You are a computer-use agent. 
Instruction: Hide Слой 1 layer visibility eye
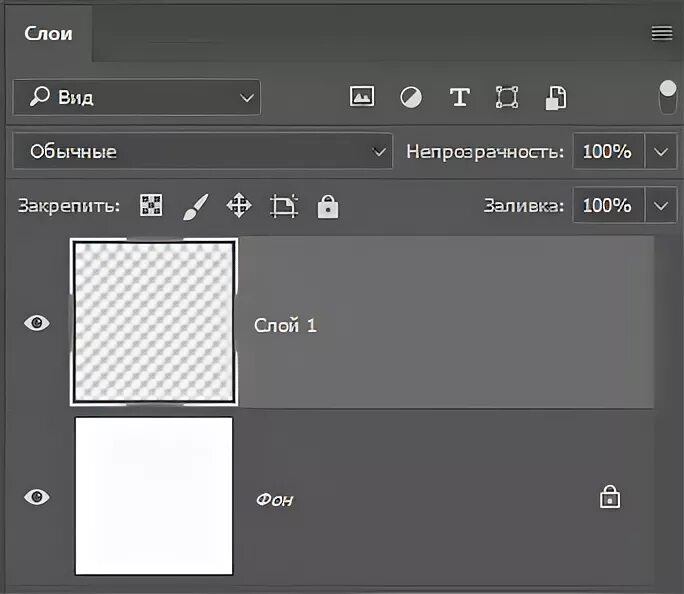[37, 323]
